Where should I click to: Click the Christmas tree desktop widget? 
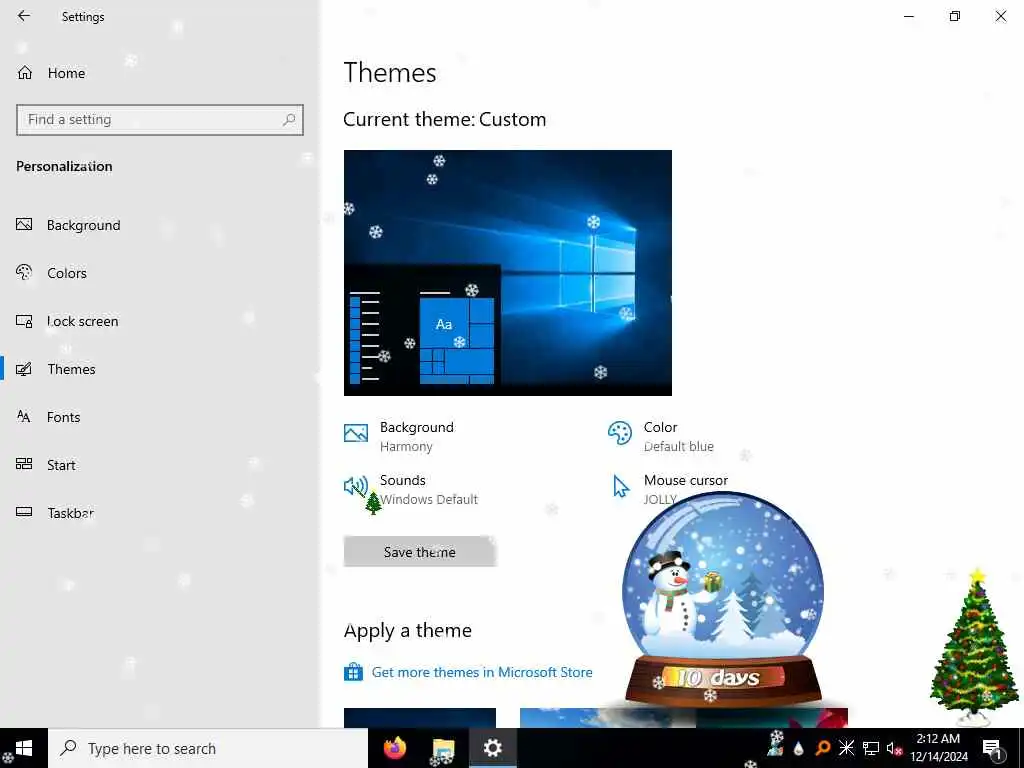(974, 647)
